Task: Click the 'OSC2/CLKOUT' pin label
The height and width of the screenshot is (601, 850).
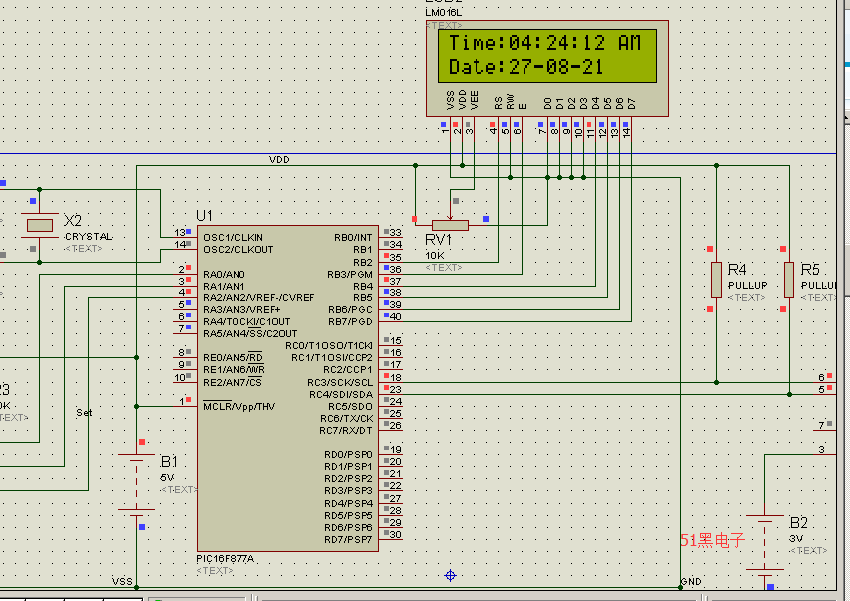Action: (238, 249)
